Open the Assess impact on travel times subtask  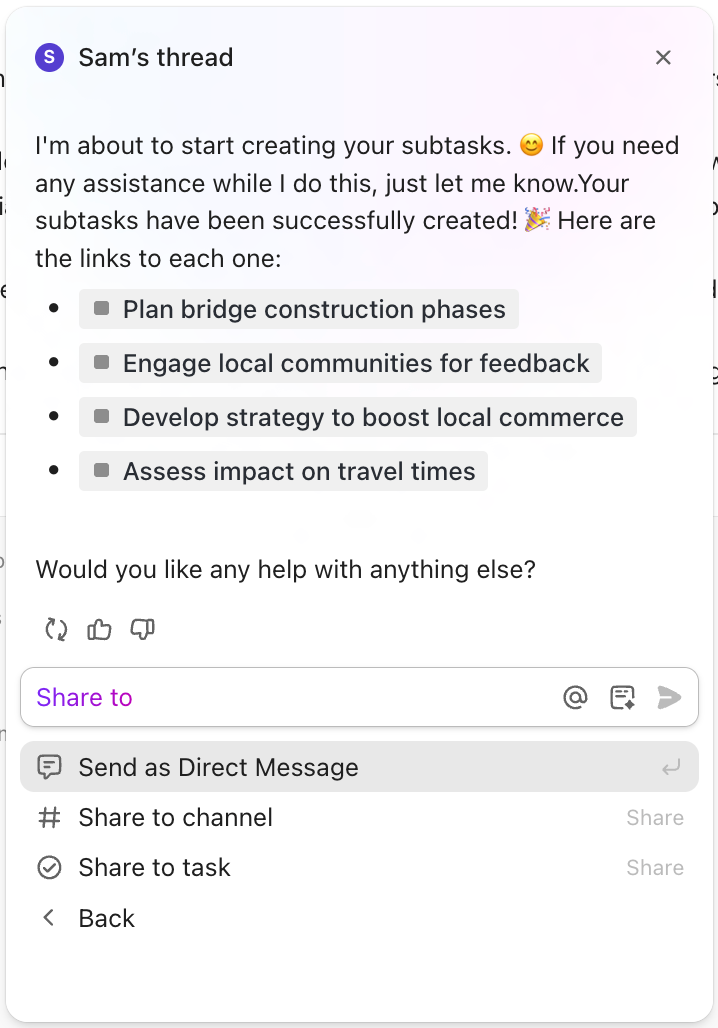tap(283, 470)
